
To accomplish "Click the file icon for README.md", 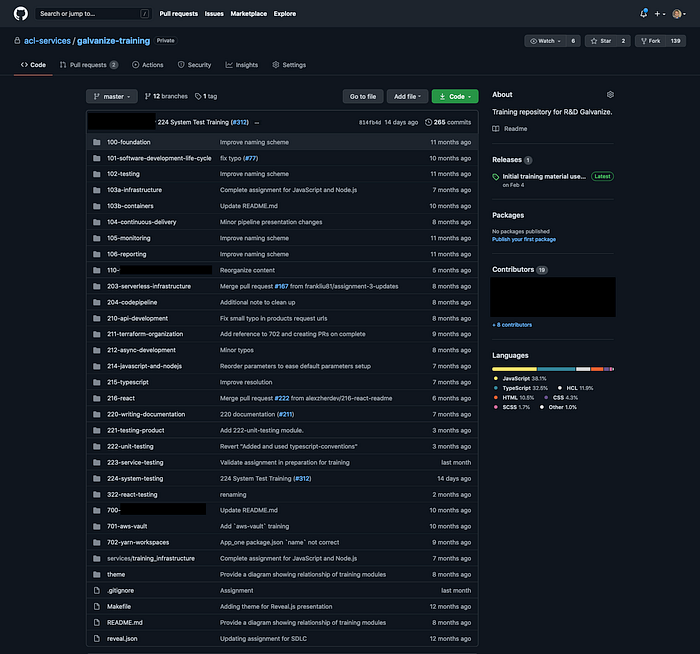I will click(96, 623).
